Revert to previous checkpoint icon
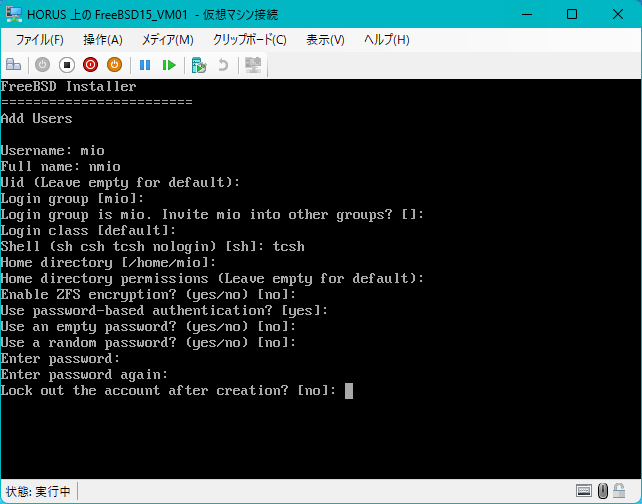 click(x=223, y=65)
